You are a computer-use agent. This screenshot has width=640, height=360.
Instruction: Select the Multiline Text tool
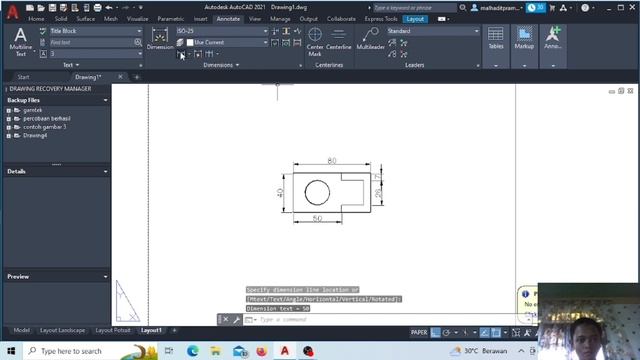tap(20, 41)
